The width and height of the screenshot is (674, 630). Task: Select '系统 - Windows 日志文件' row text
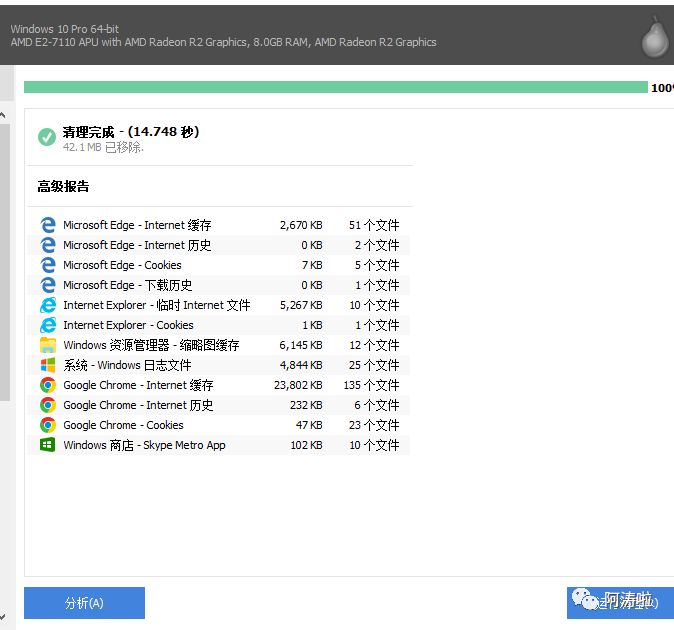[x=127, y=365]
